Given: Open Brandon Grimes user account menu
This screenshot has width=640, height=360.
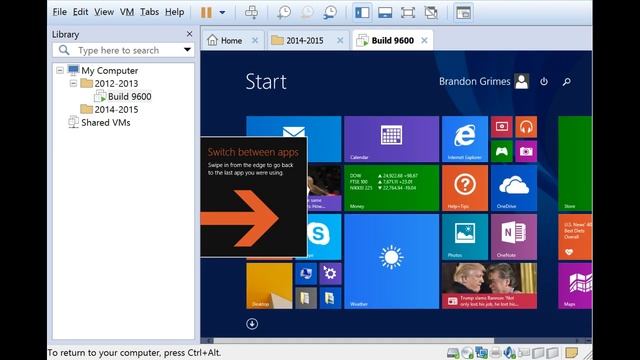Looking at the screenshot, I should tap(484, 81).
